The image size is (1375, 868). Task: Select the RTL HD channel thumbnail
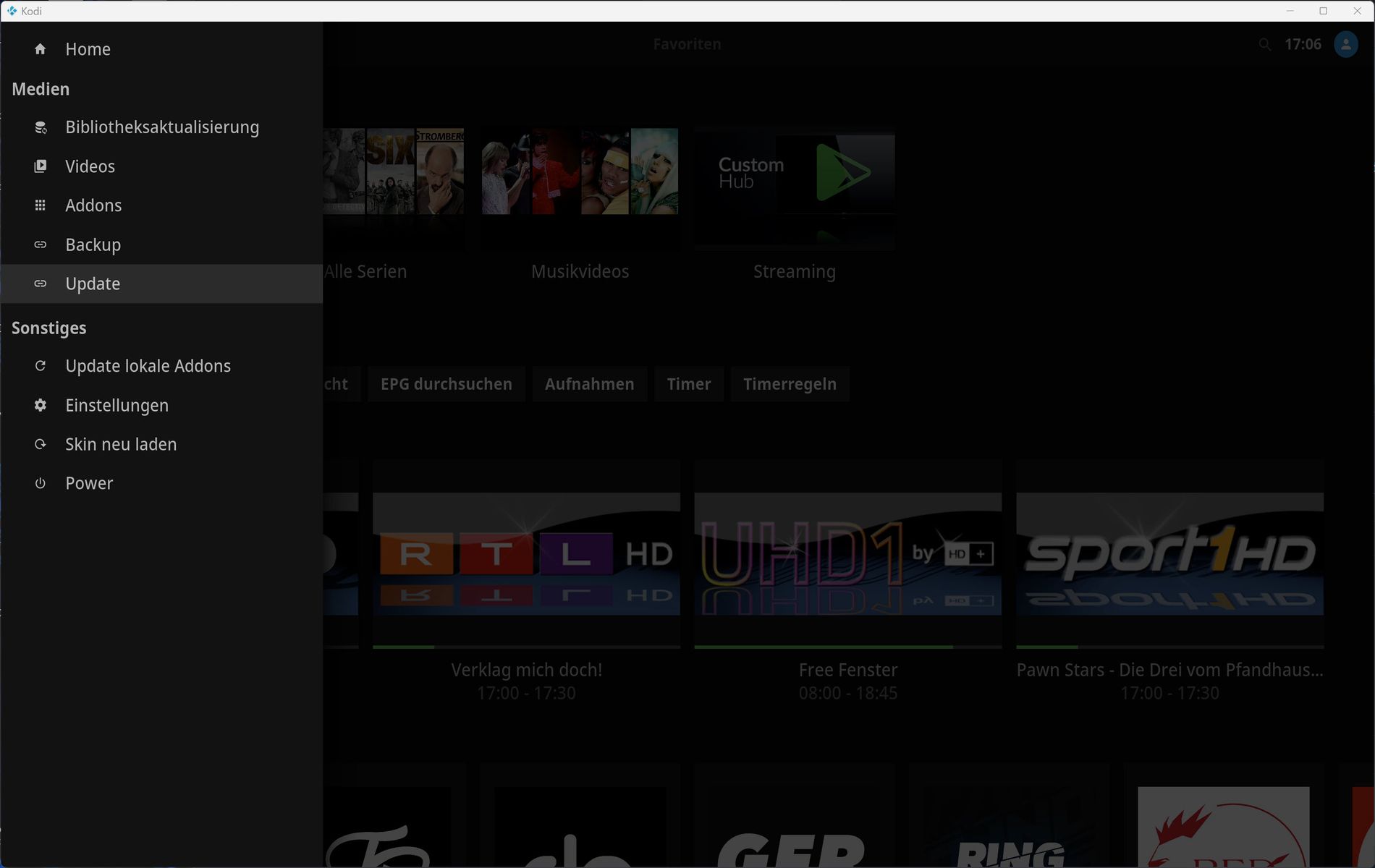526,554
